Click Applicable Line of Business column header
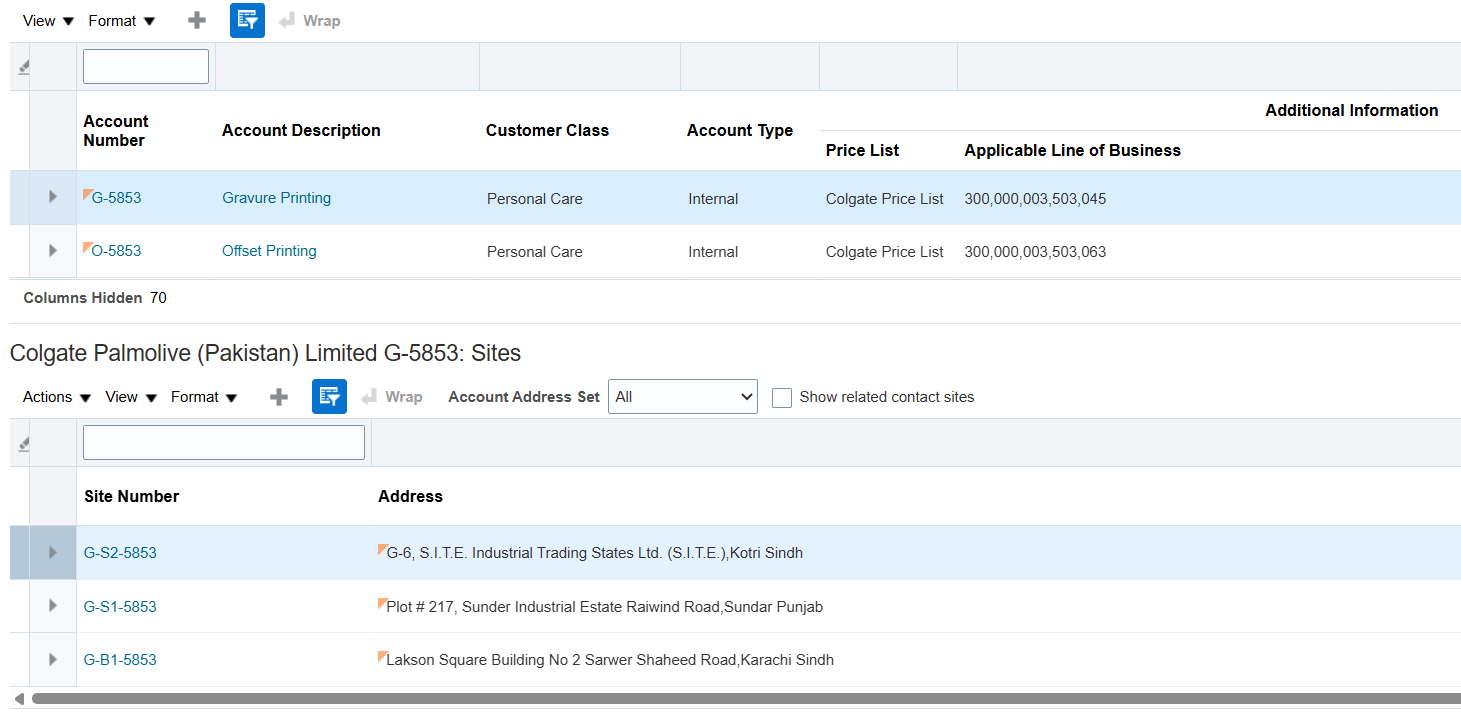The height and width of the screenshot is (717, 1461). (x=1072, y=150)
